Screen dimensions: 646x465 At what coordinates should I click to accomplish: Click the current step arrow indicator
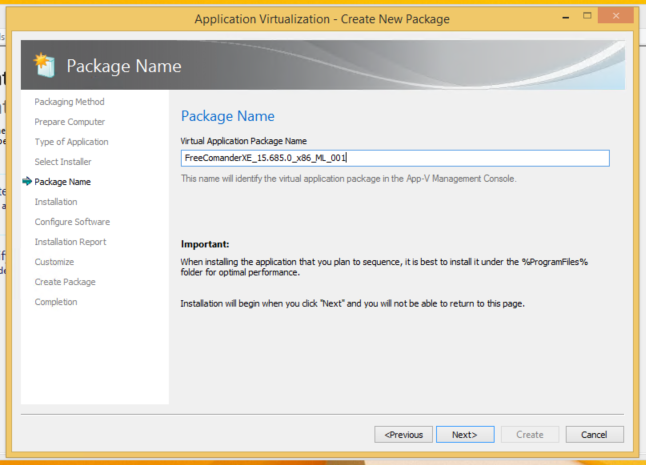[26, 182]
